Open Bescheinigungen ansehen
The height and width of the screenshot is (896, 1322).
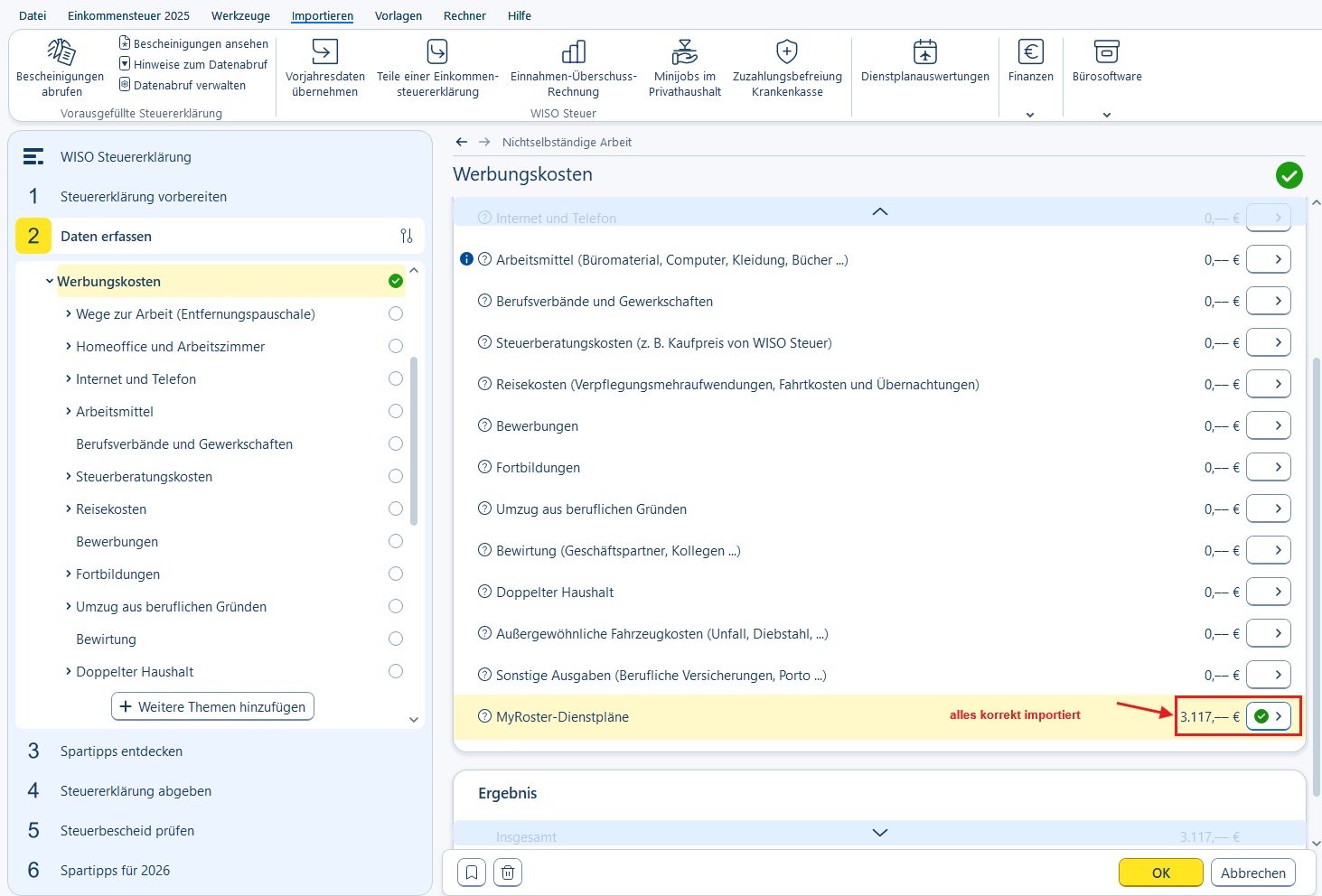coord(193,43)
